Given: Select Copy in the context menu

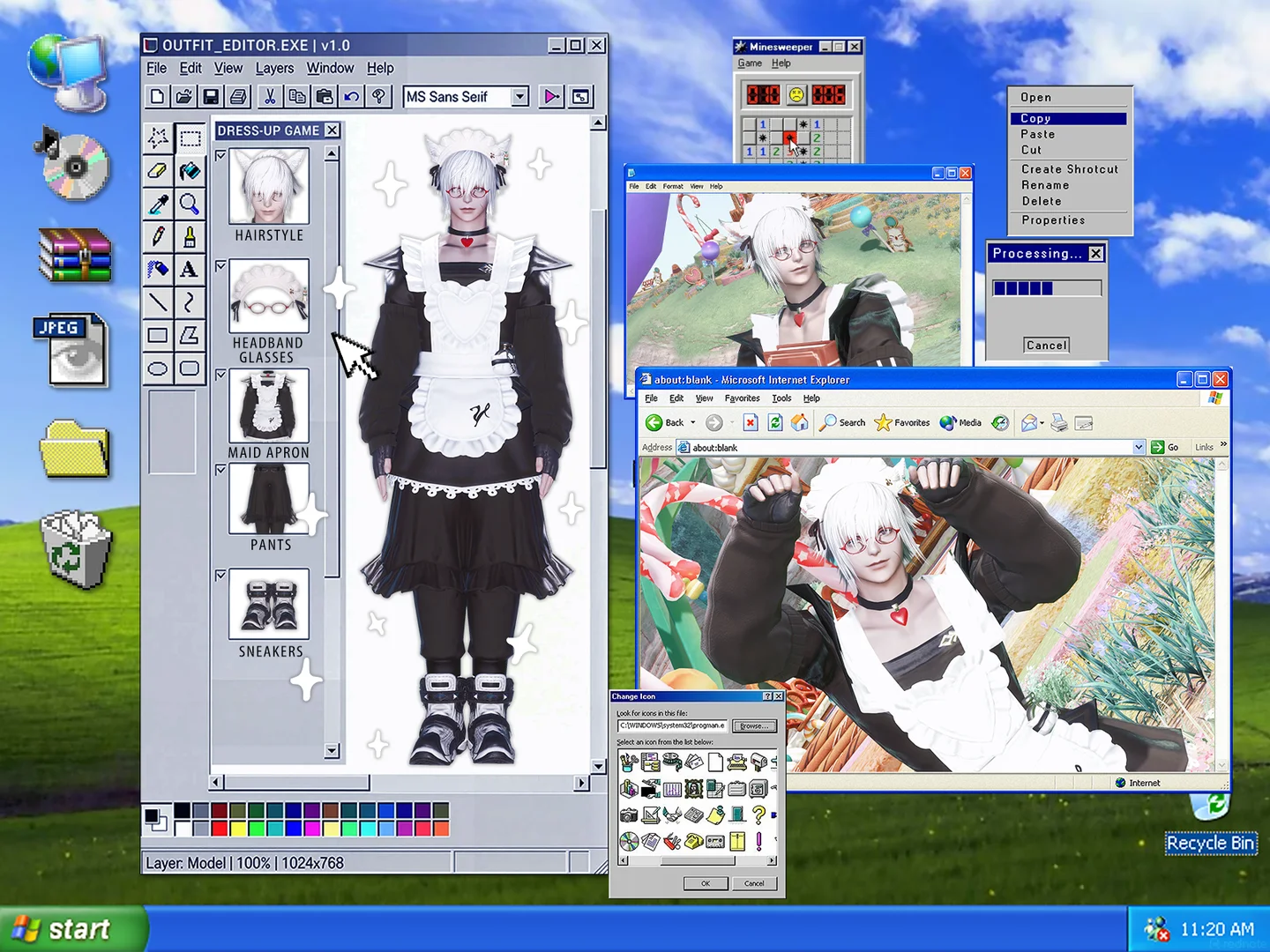Looking at the screenshot, I should (1069, 118).
